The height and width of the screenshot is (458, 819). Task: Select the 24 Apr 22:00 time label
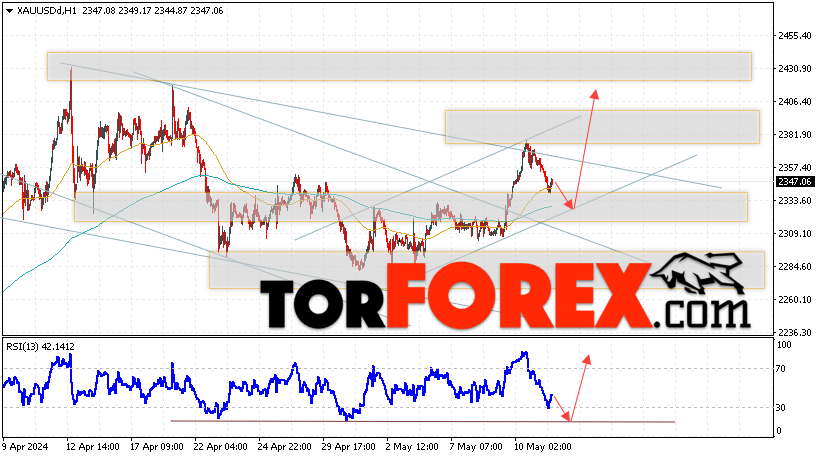pyautogui.click(x=284, y=447)
